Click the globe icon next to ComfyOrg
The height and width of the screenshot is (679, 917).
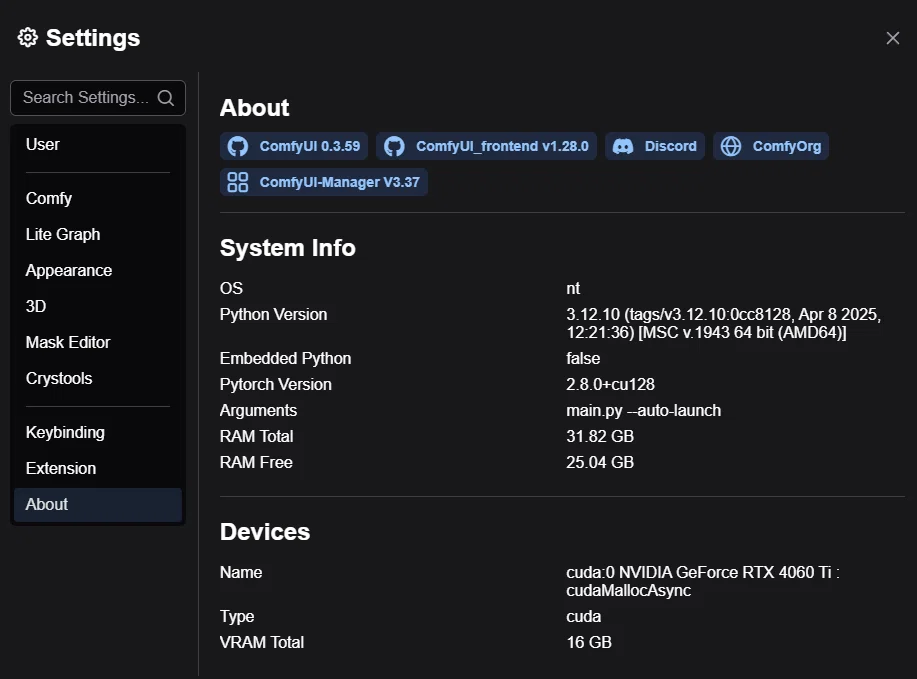731,146
